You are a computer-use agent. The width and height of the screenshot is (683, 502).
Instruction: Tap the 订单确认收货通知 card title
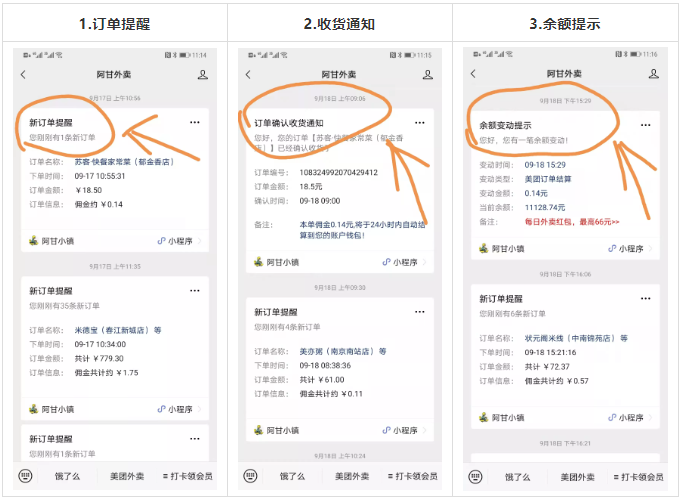(x=289, y=123)
